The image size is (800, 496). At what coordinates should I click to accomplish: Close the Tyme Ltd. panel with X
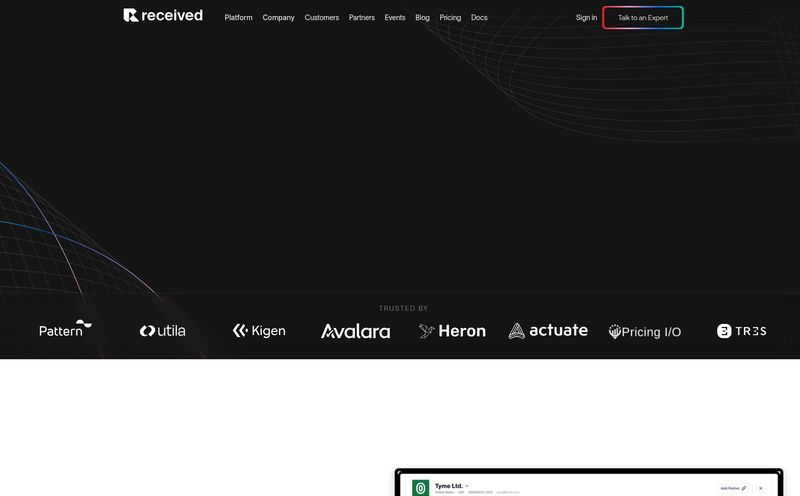(x=760, y=488)
